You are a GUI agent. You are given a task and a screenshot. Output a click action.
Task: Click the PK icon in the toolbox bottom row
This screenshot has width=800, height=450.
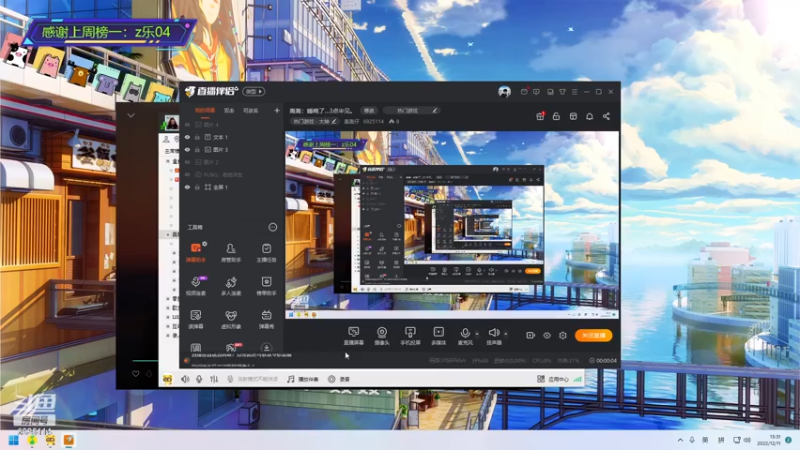232,347
